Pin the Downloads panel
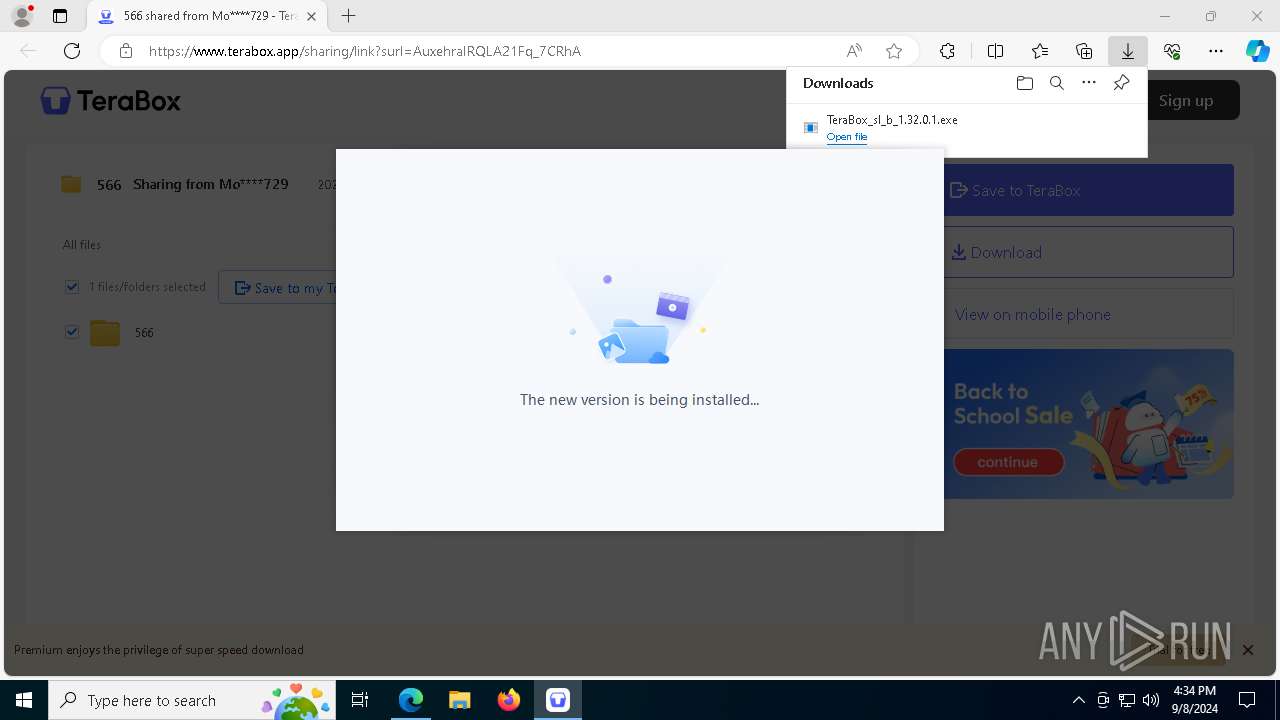 pyautogui.click(x=1121, y=83)
